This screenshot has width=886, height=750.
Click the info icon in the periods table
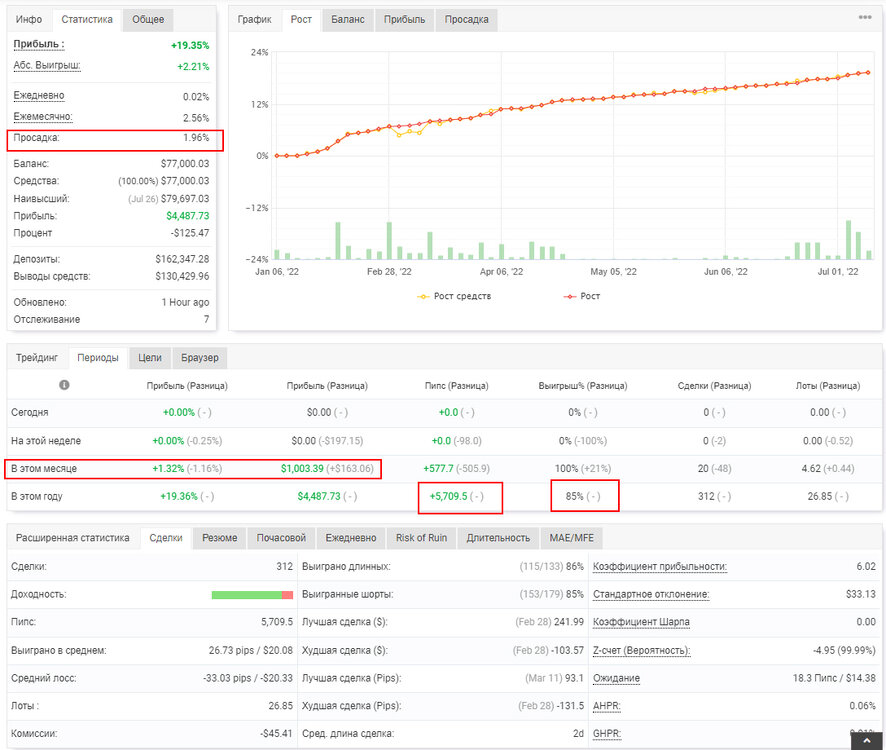point(64,385)
